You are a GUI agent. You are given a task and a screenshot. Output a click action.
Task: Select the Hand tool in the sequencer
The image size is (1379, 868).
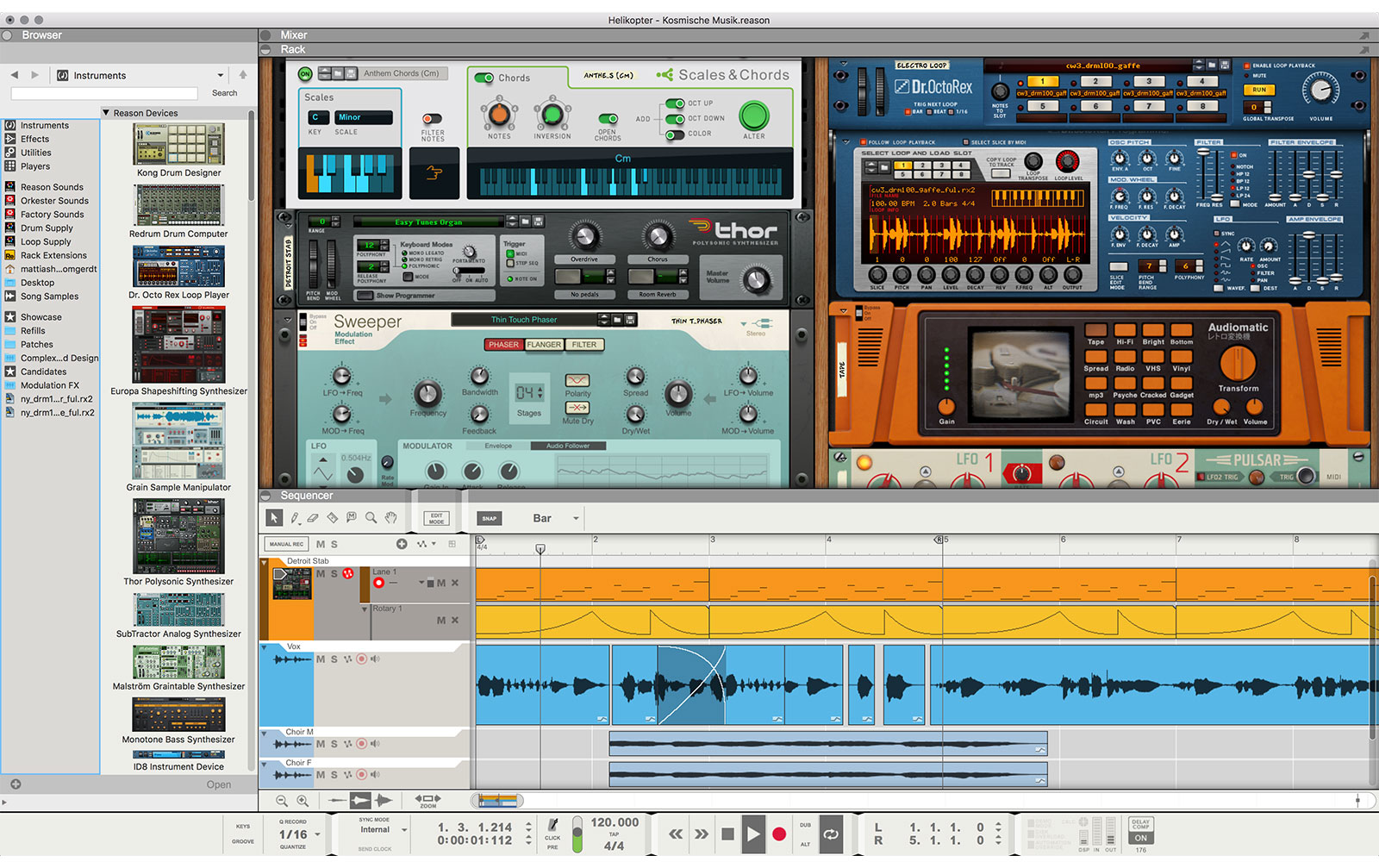390,517
